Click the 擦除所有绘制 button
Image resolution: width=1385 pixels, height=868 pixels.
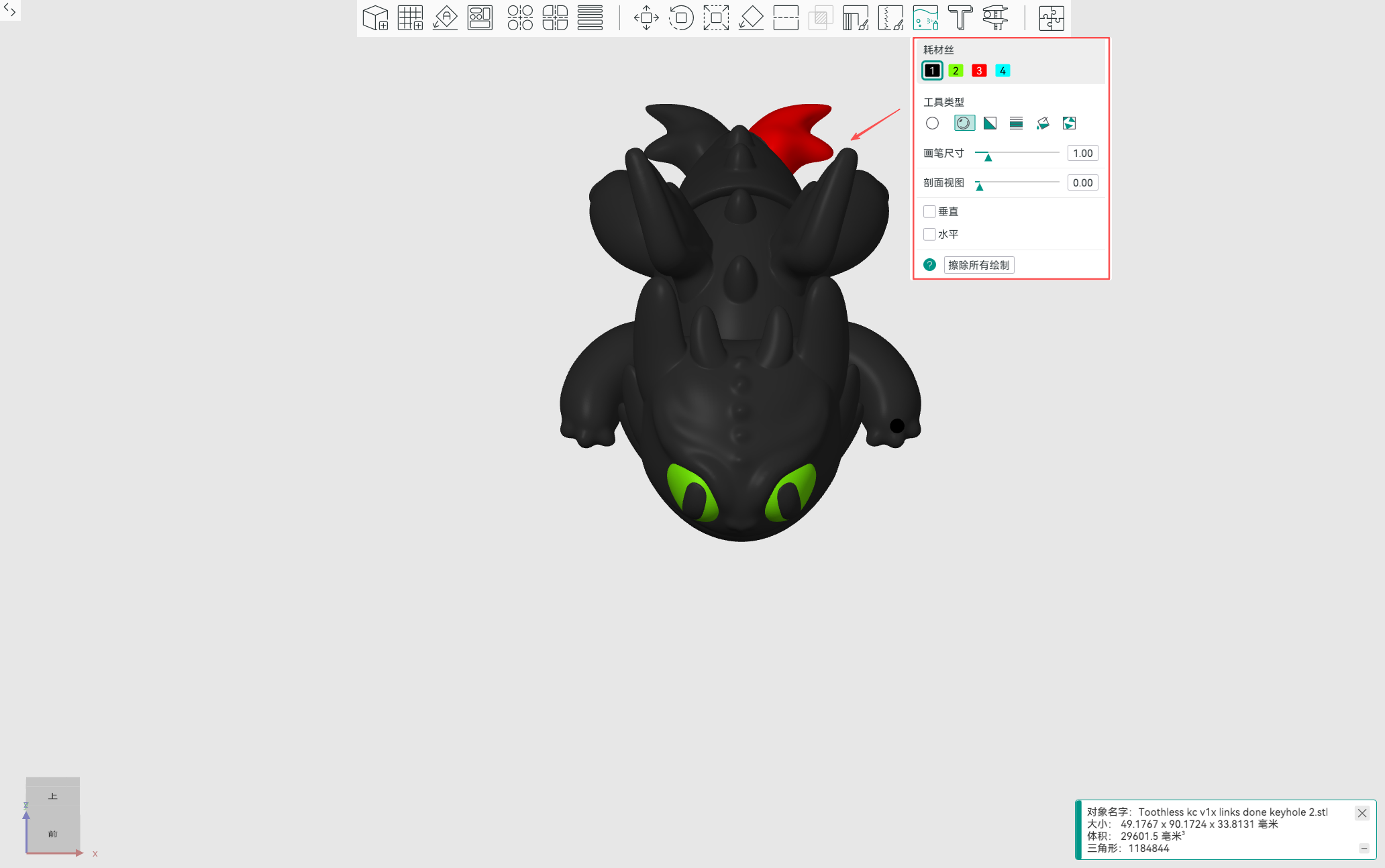click(978, 264)
